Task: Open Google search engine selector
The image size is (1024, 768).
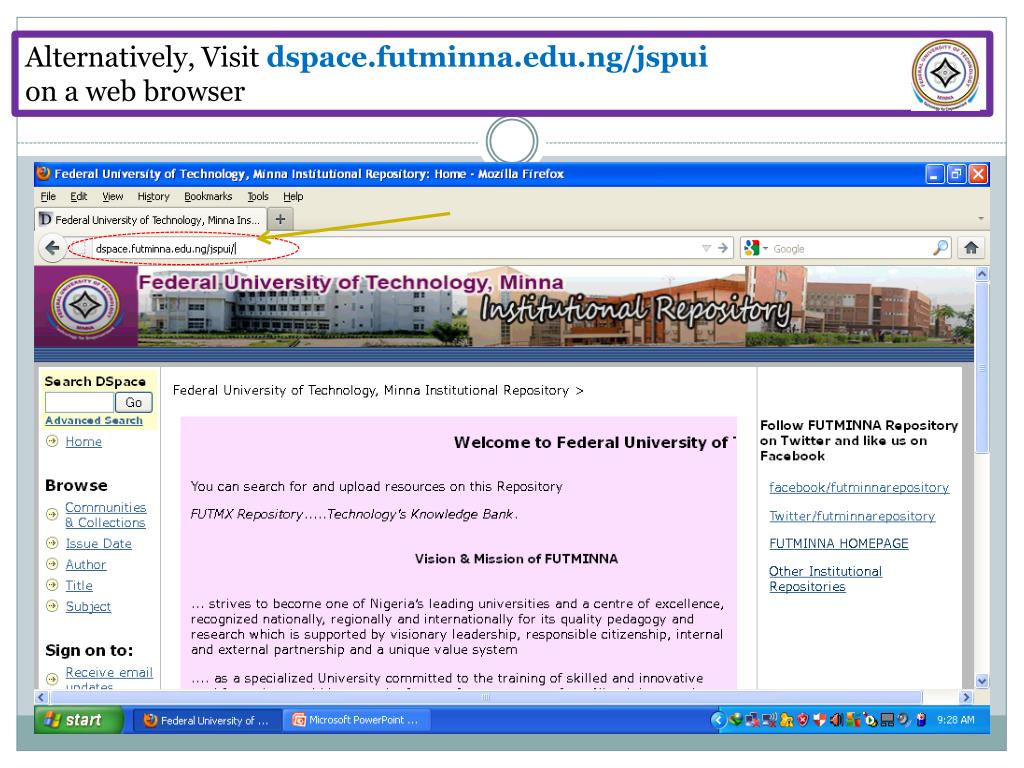Action: click(x=756, y=248)
